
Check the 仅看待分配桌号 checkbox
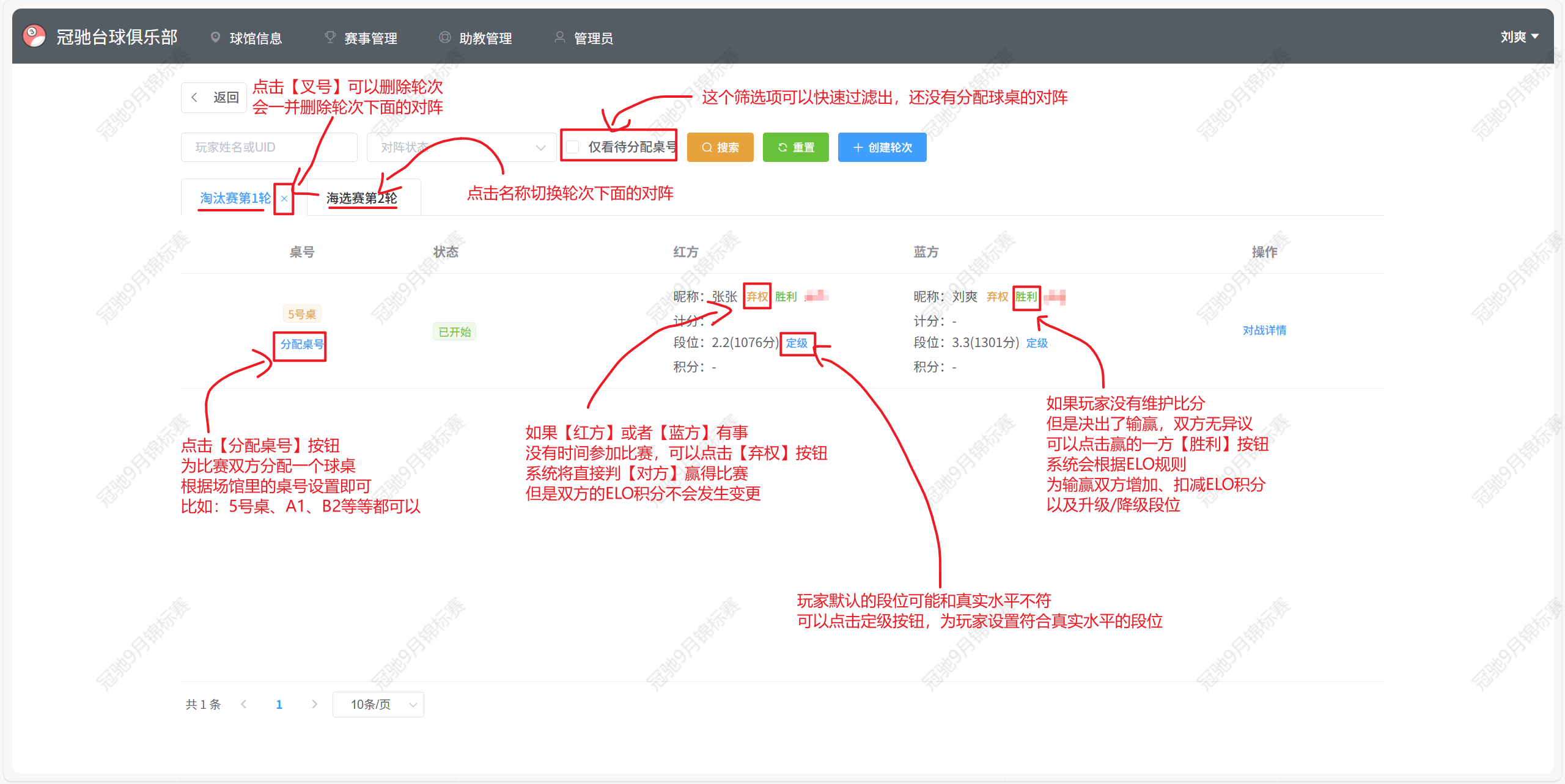click(573, 147)
